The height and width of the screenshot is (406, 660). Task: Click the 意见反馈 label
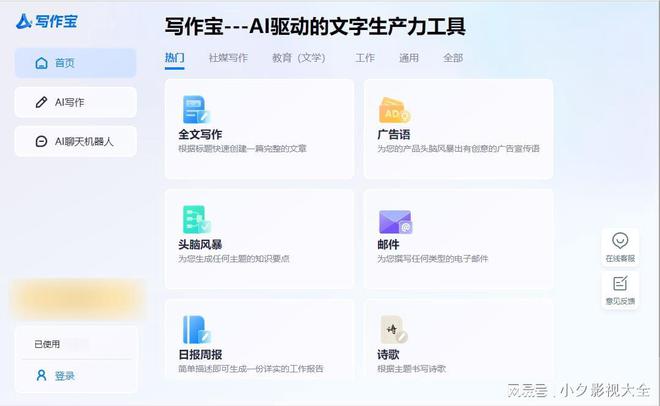click(620, 301)
